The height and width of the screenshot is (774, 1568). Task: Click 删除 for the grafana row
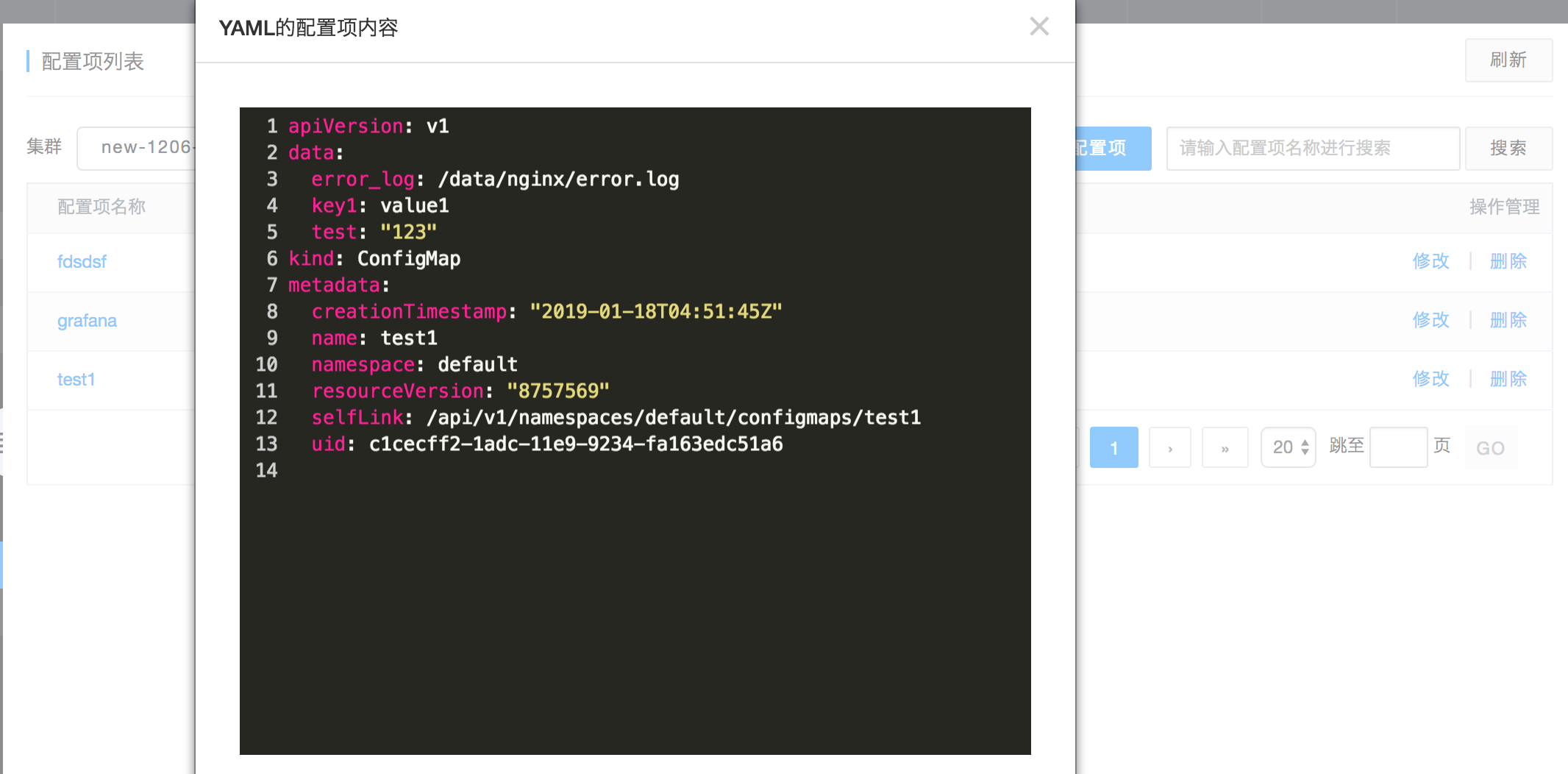(1508, 320)
